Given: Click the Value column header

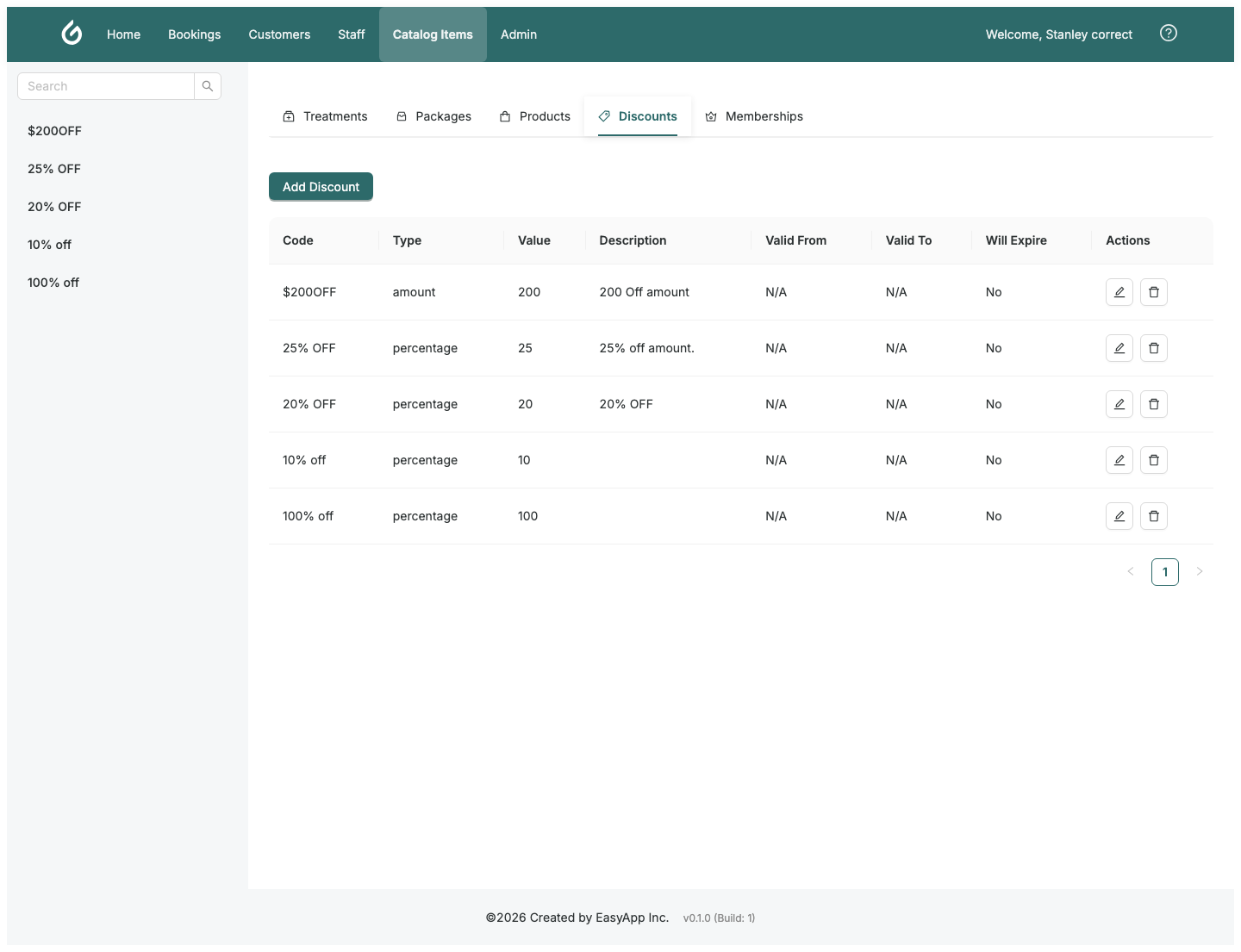Looking at the screenshot, I should [545, 240].
